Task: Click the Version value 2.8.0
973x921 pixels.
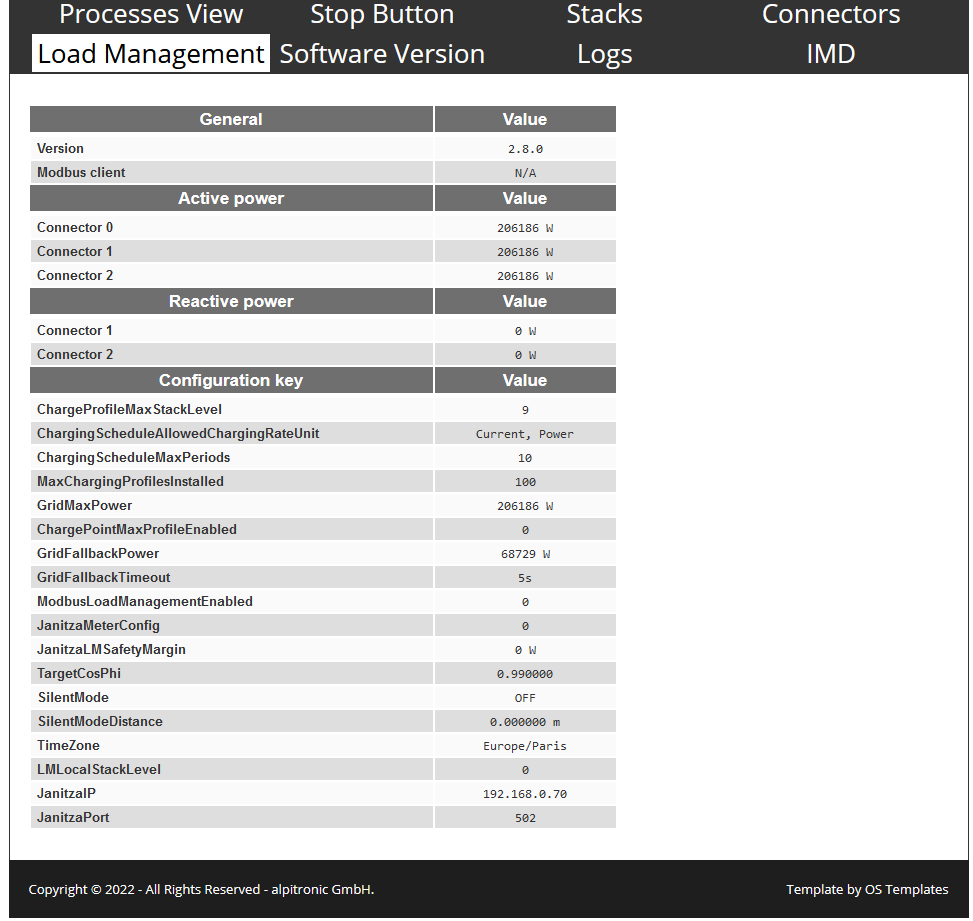Action: [524, 149]
